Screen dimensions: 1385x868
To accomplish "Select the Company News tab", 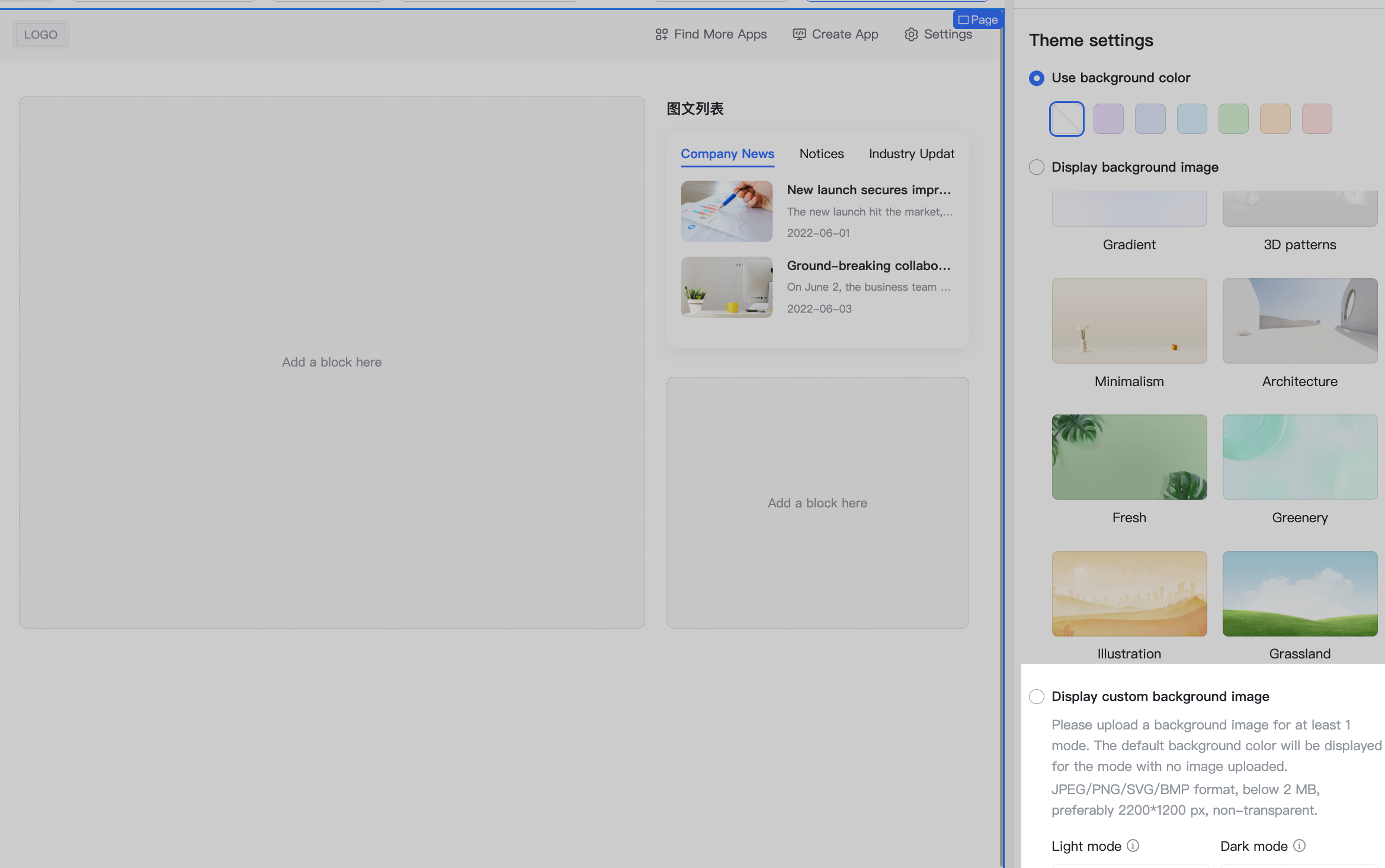I will 727,154.
